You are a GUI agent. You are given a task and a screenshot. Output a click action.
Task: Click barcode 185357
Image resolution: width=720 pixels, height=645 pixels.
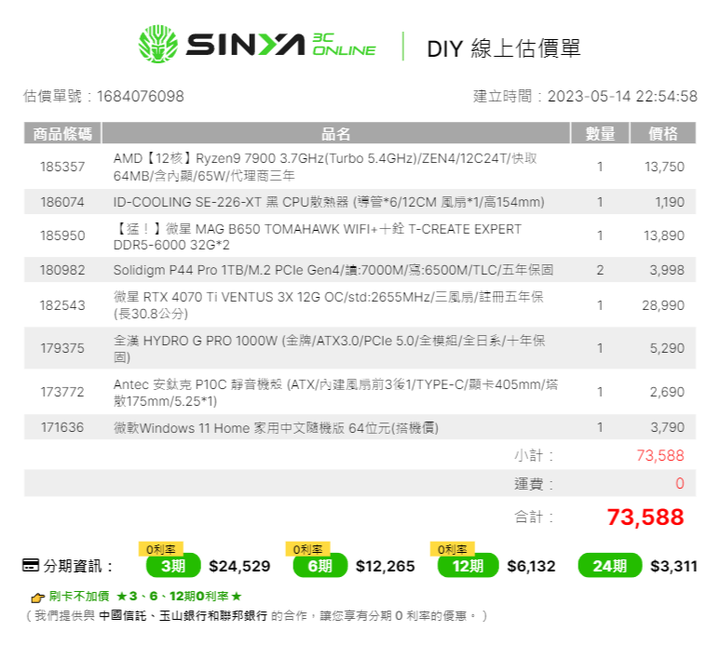62,167
